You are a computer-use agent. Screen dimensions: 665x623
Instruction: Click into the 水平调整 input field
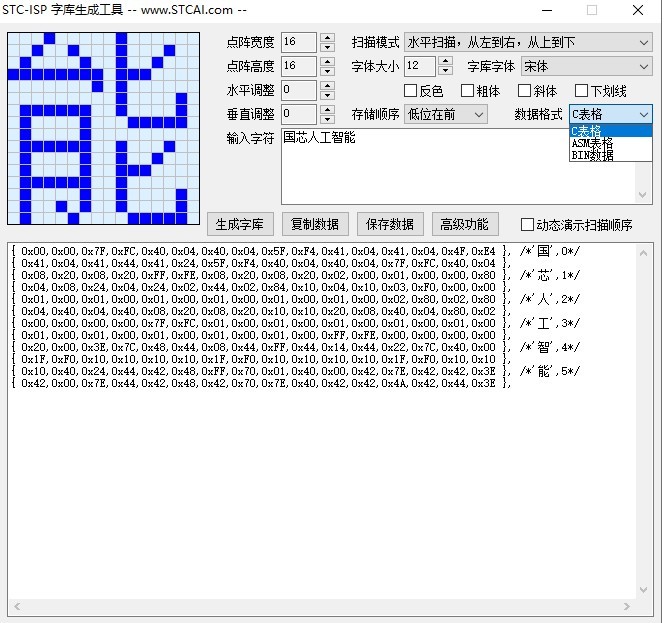pos(299,90)
